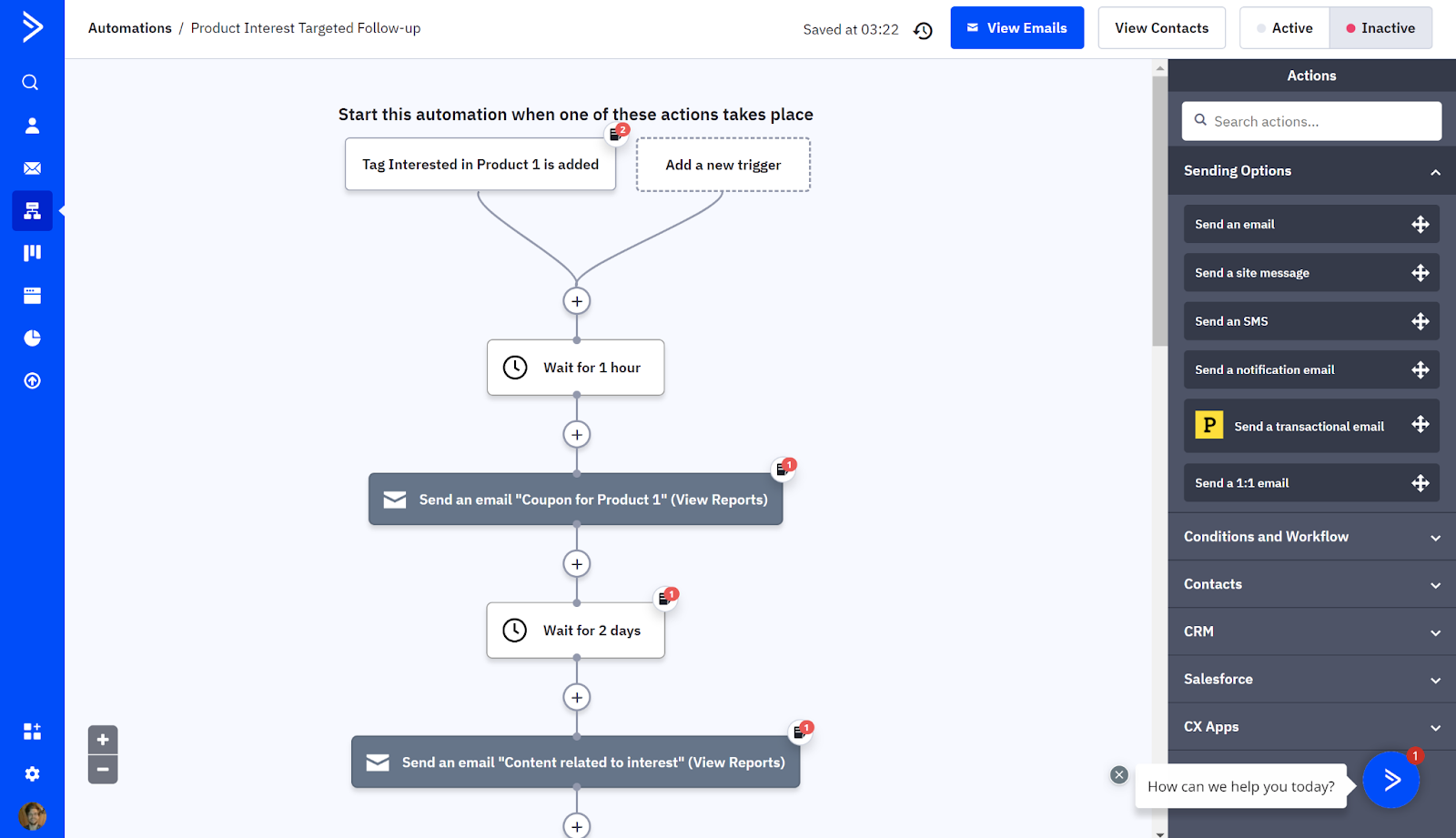Viewport: 1456px width, 838px height.
Task: Open the search icon in left sidebar
Action: coord(31,83)
